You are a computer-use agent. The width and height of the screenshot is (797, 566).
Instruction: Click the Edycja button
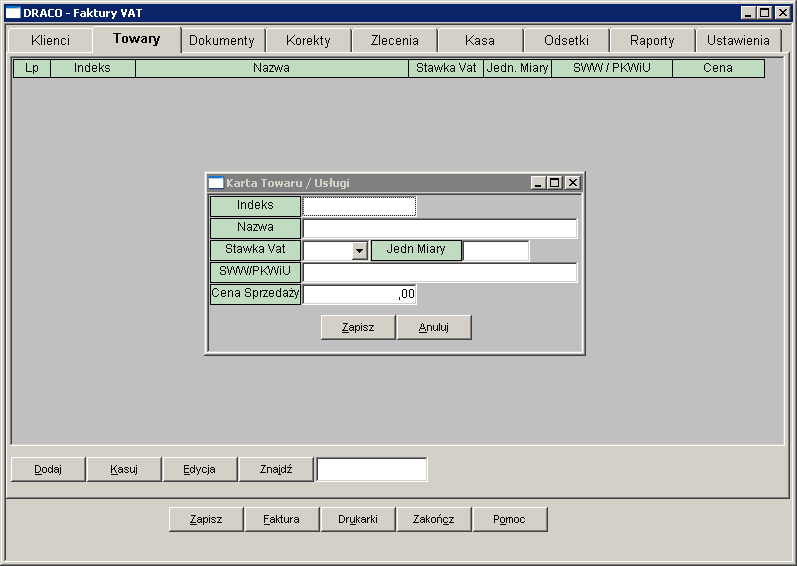(200, 469)
